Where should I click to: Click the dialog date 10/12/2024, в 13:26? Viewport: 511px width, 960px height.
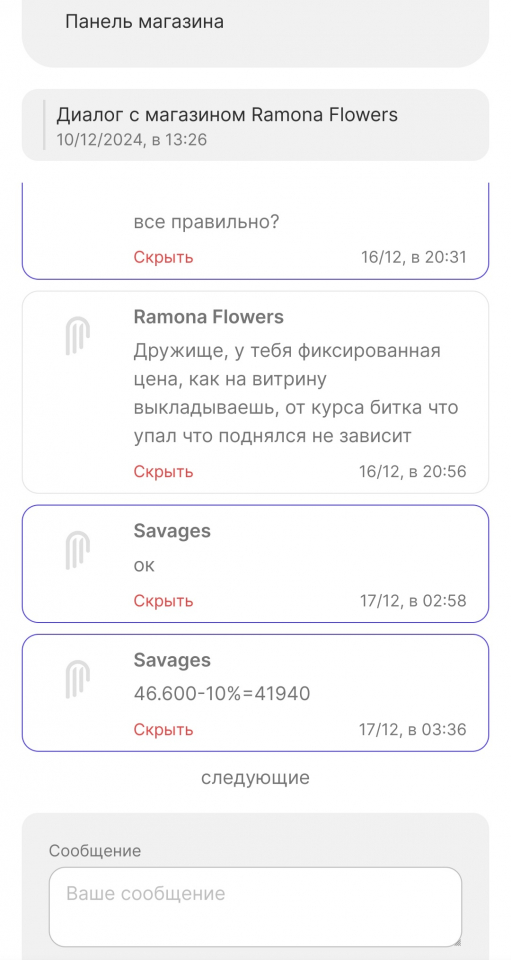pyautogui.click(x=132, y=140)
